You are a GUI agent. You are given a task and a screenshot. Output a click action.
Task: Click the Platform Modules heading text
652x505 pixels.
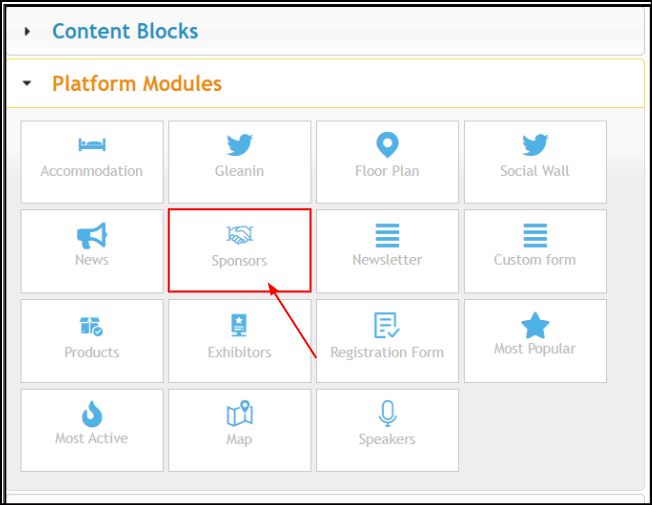coord(137,84)
